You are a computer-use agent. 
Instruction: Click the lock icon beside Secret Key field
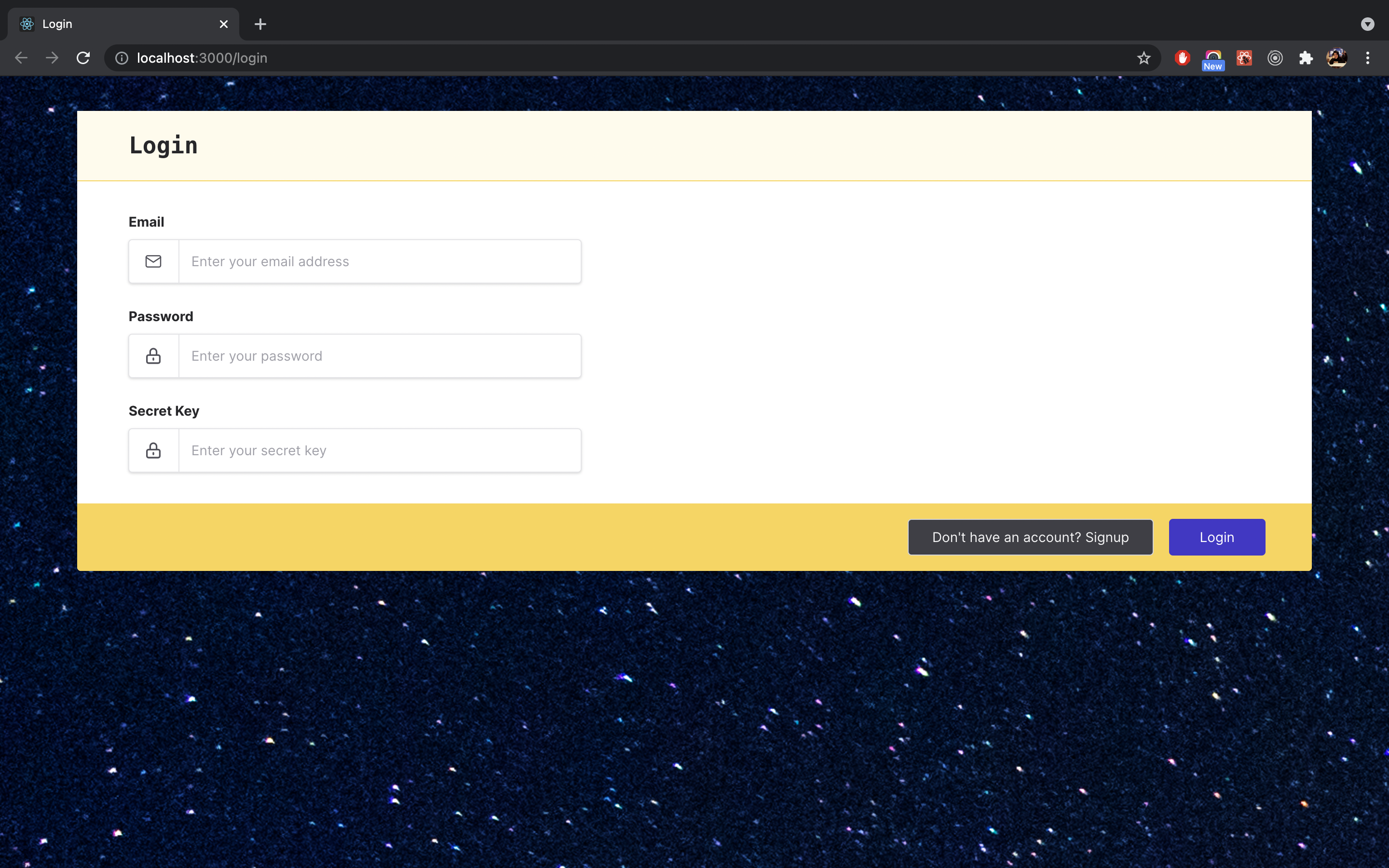[x=153, y=451]
